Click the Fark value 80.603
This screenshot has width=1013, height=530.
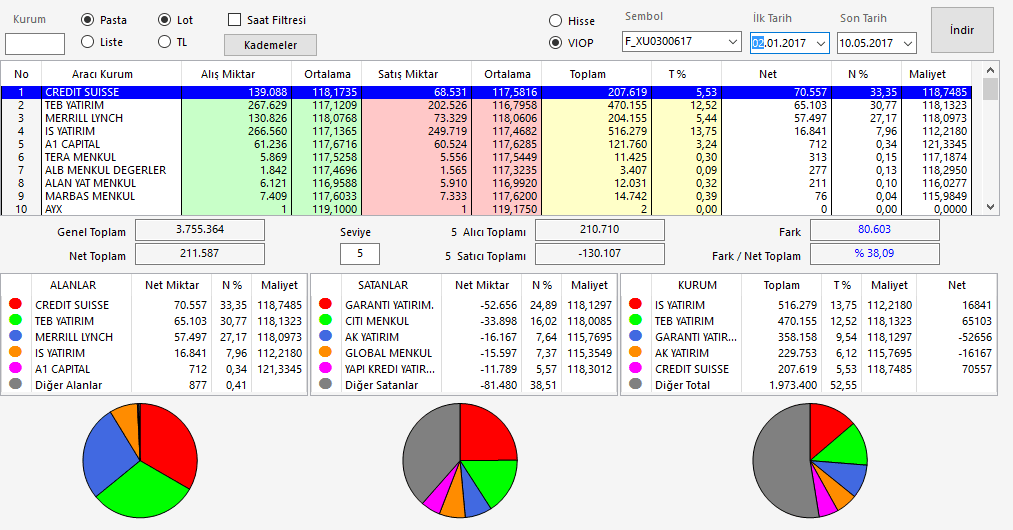[875, 229]
